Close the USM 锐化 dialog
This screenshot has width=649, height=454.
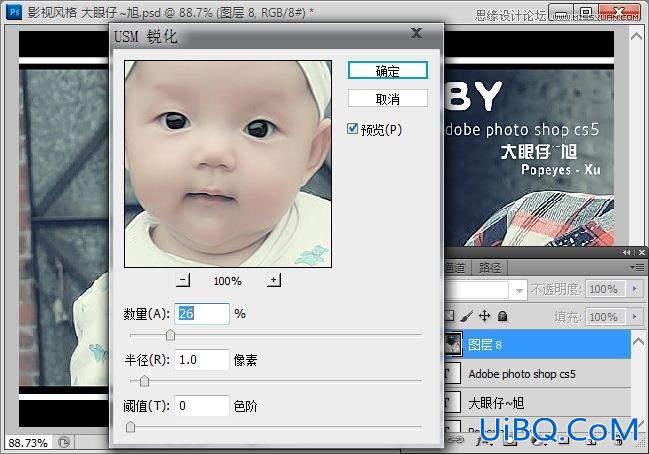coord(417,33)
